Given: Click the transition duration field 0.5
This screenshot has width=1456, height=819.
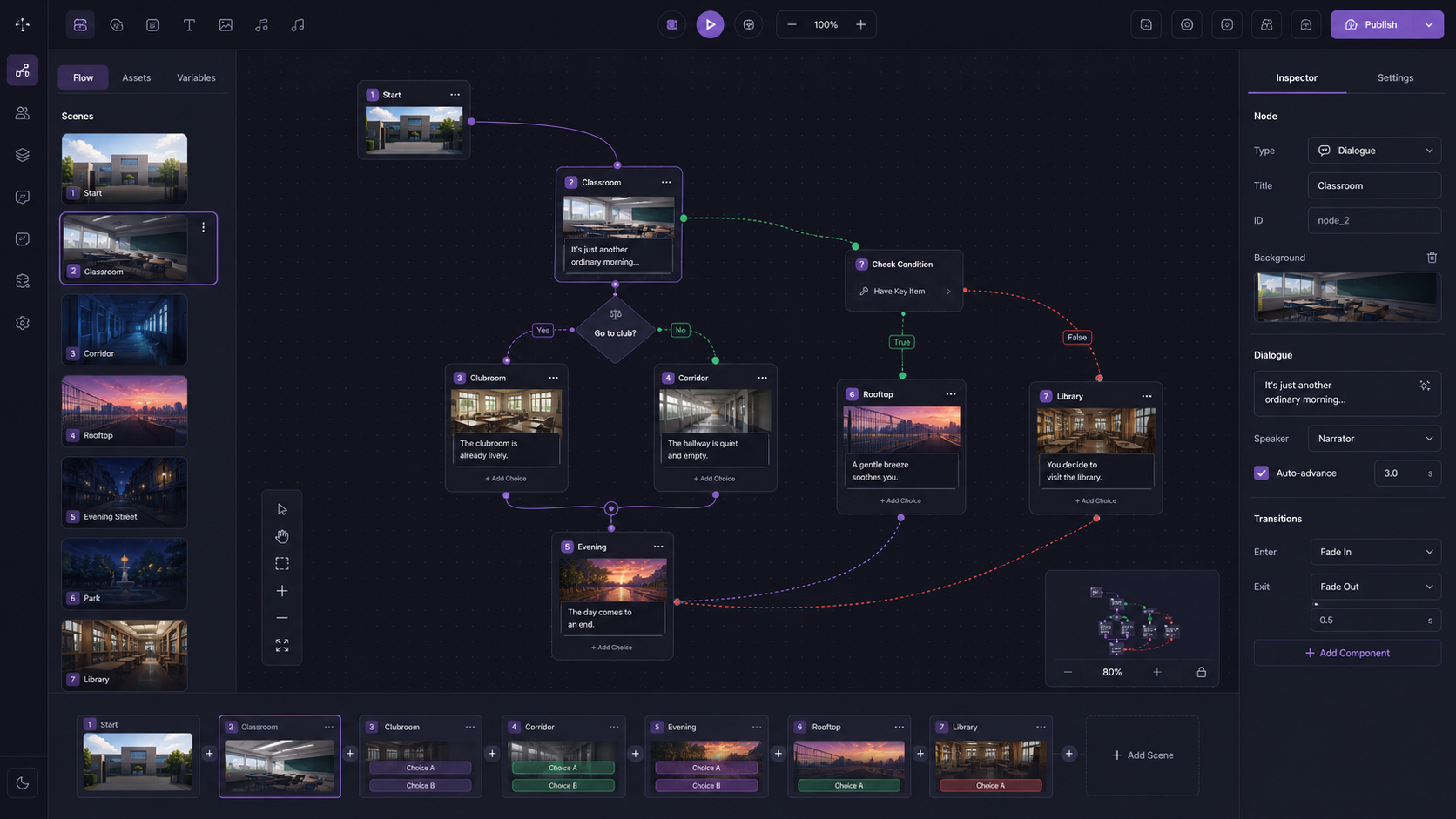Looking at the screenshot, I should click(1376, 620).
